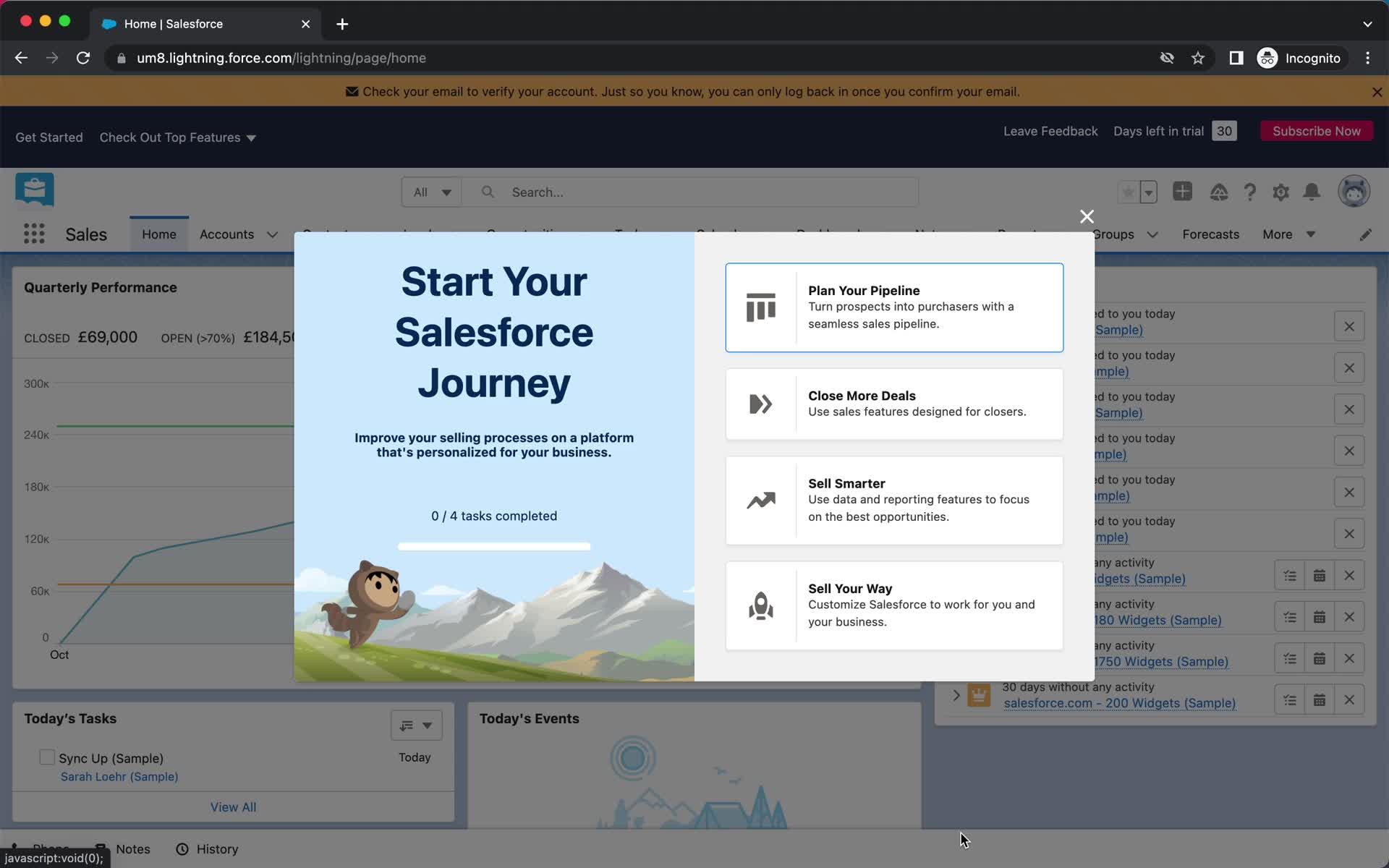This screenshot has width=1389, height=868.
Task: Select the Home tab
Action: (159, 234)
